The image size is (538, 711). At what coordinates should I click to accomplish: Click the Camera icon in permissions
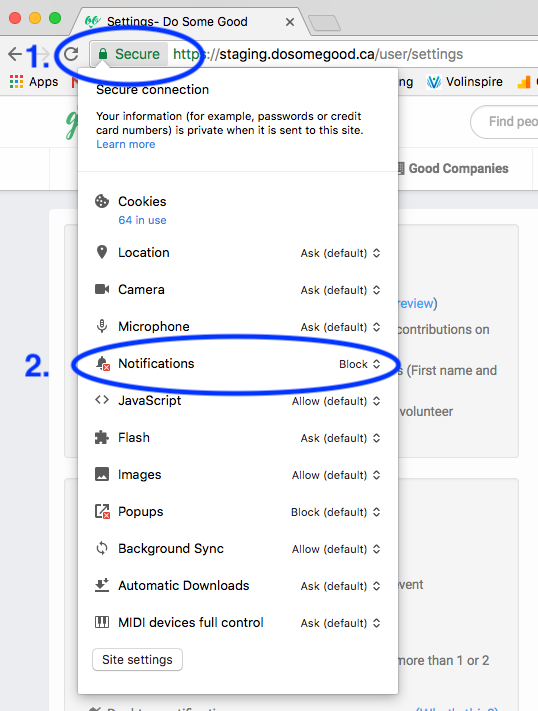[x=102, y=289]
